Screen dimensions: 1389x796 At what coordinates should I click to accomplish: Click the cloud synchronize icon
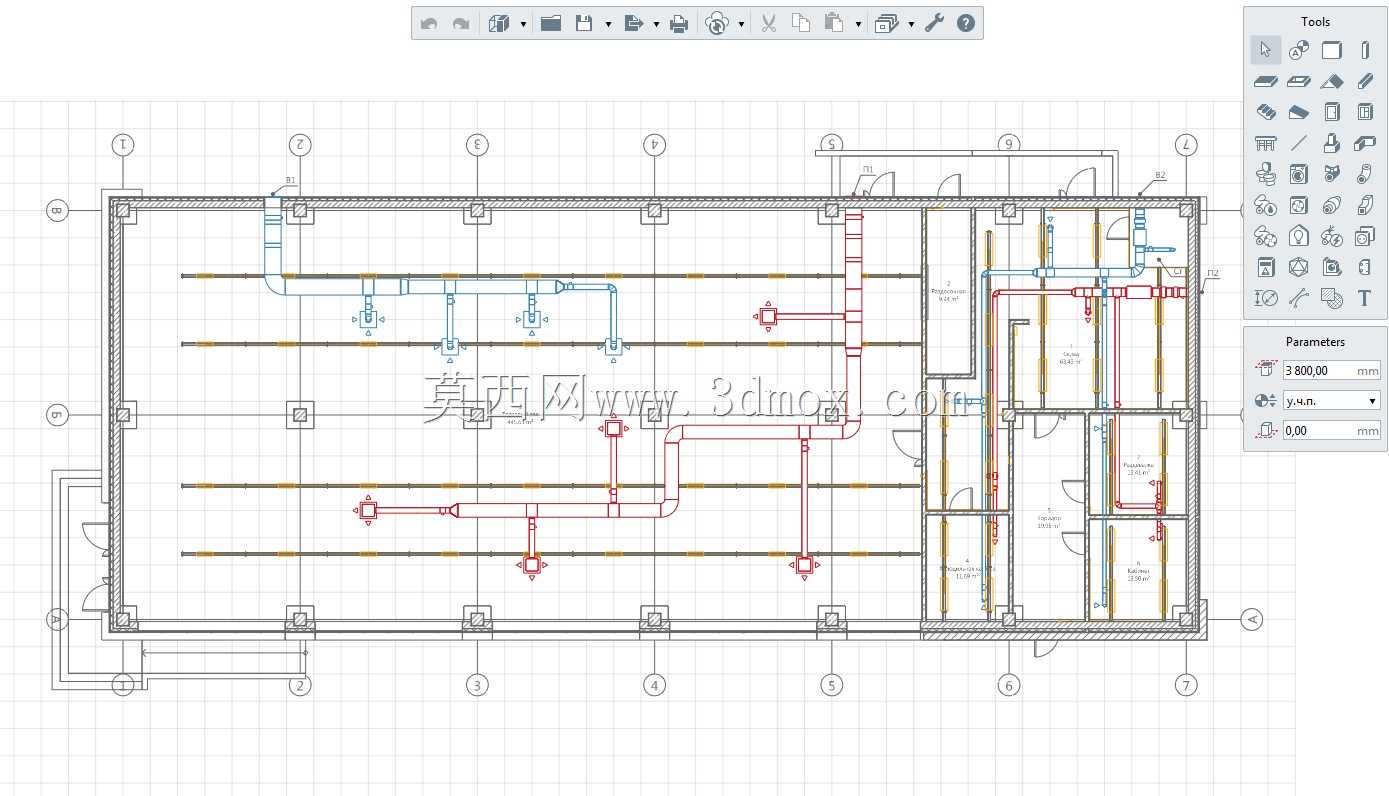coord(716,23)
